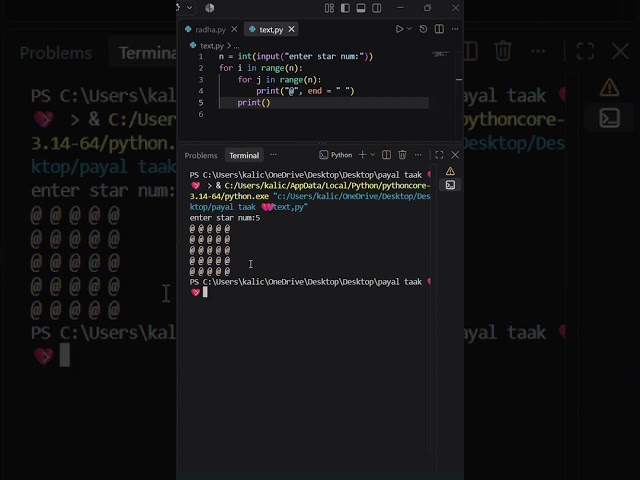This screenshot has width=640, height=480.
Task: Open the timeline history icon in editor toolbar
Action: (423, 29)
